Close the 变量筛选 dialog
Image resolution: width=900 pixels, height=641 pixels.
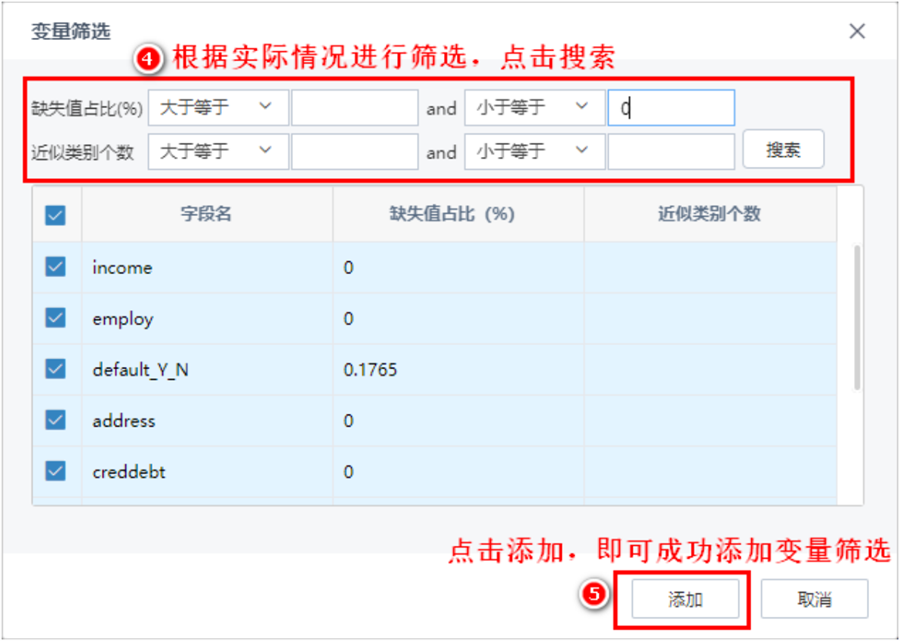pos(857,31)
